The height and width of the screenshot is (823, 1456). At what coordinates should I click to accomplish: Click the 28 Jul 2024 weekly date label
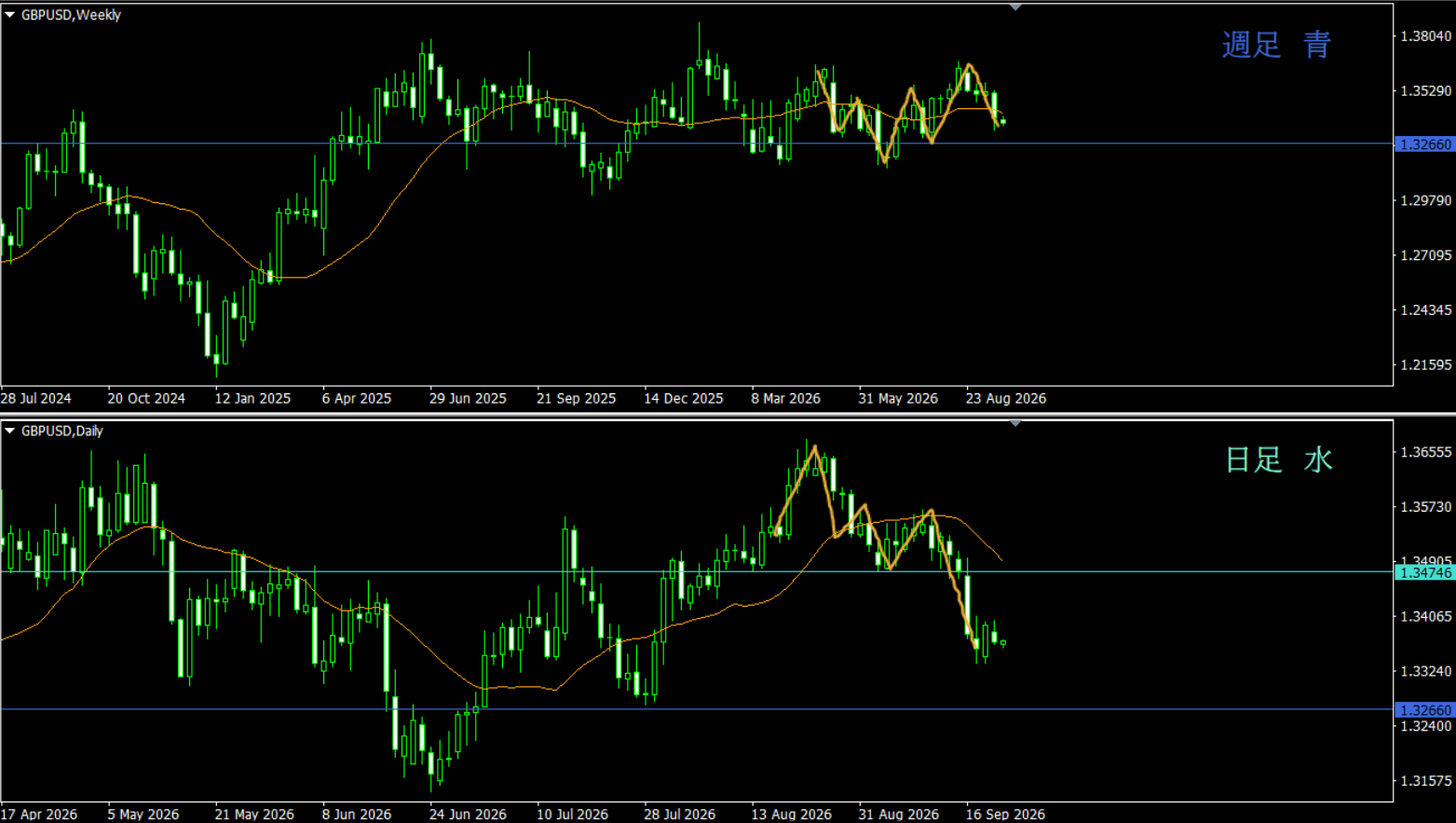pos(35,398)
